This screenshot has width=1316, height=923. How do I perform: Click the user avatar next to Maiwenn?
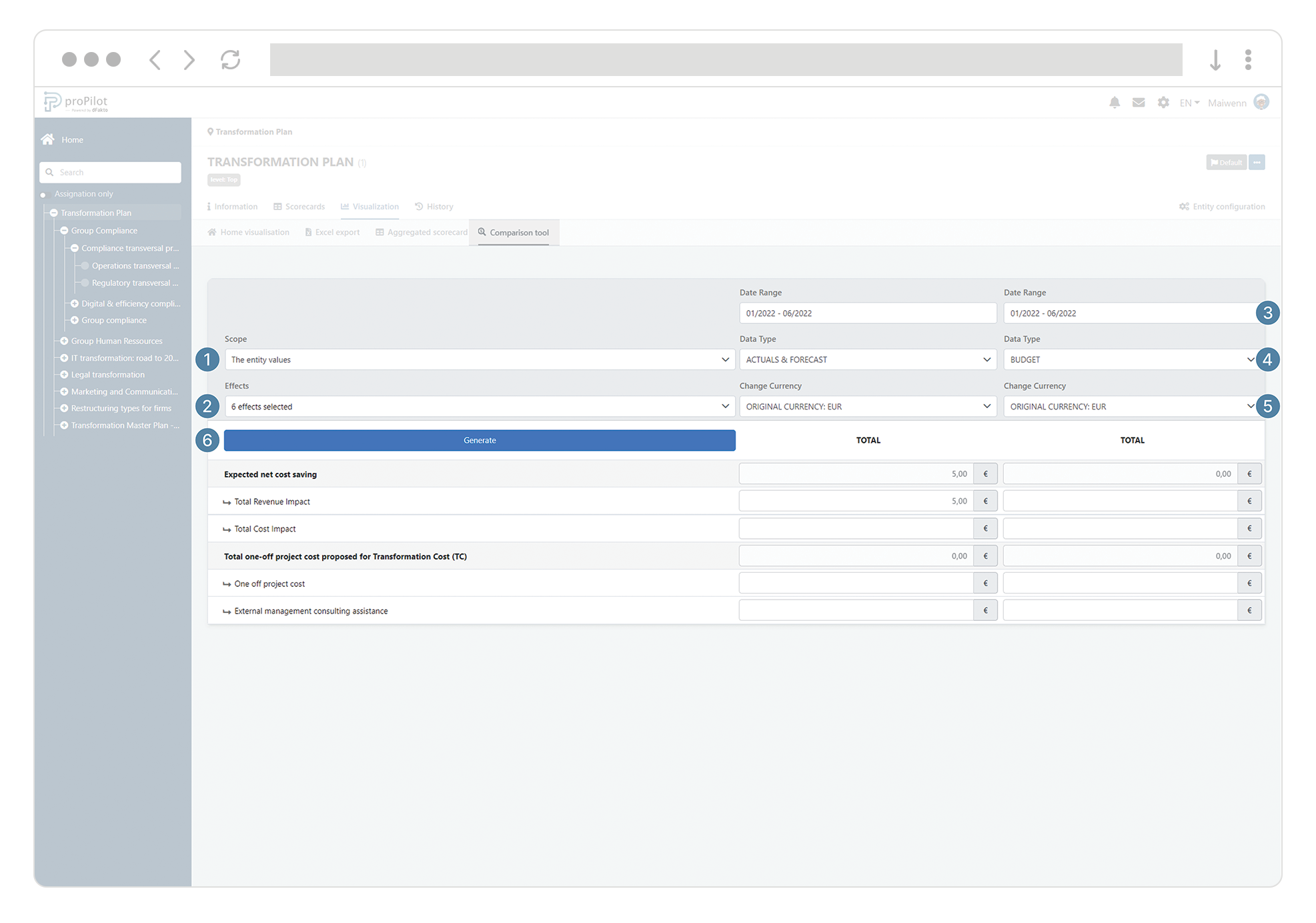1261,102
